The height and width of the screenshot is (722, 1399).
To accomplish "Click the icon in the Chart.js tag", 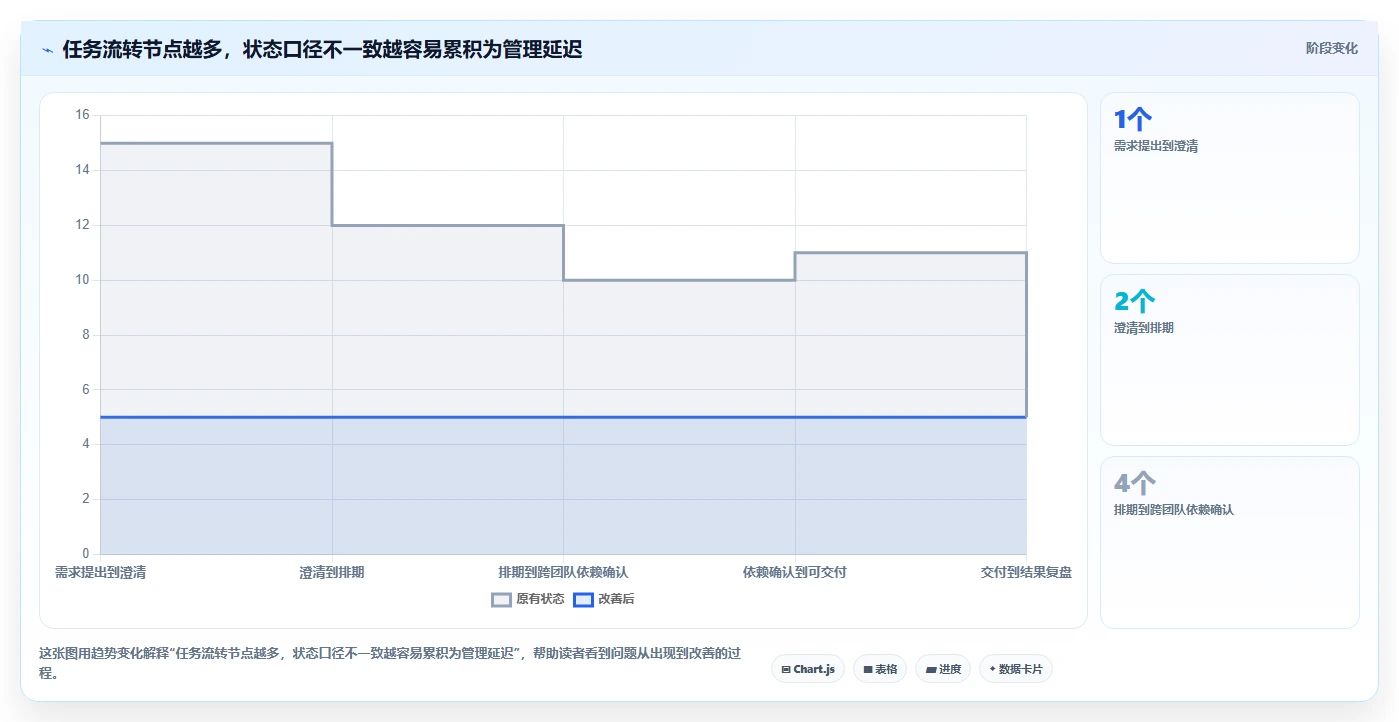I will [x=786, y=669].
